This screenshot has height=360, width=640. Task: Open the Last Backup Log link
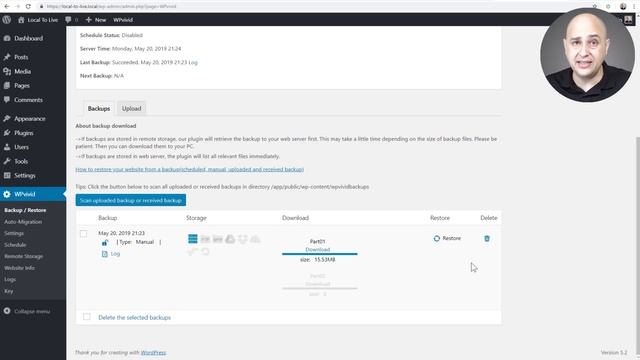(193, 62)
